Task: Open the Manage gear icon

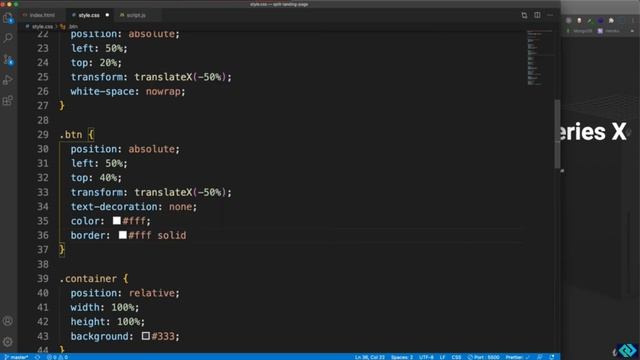Action: pos(8,342)
